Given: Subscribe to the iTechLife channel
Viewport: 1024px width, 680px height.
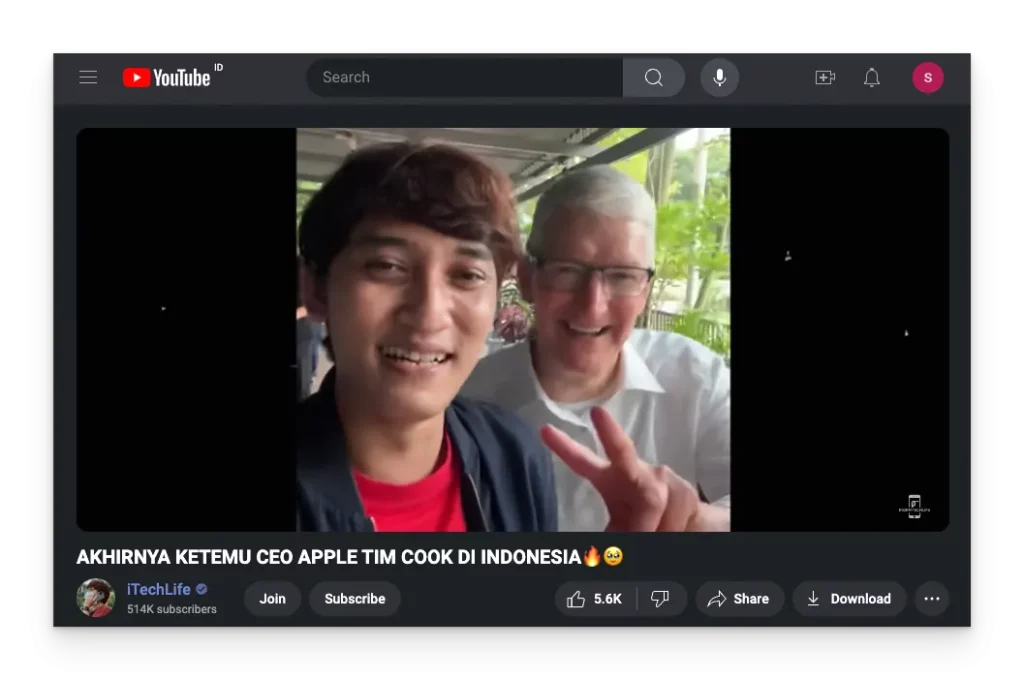Looking at the screenshot, I should coord(355,598).
